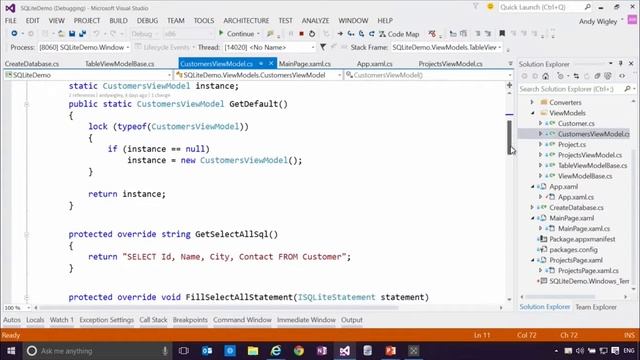Collapse the App.xaml node

[532, 187]
